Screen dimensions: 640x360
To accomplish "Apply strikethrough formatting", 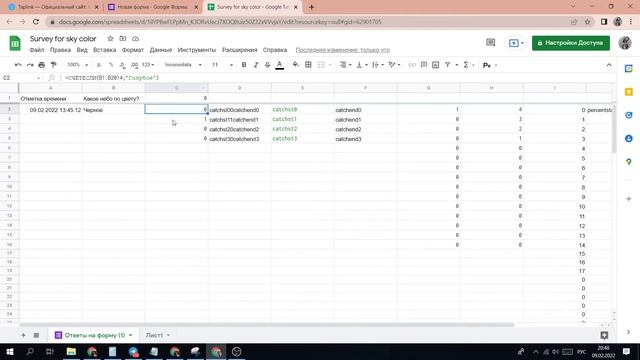I will 267,65.
